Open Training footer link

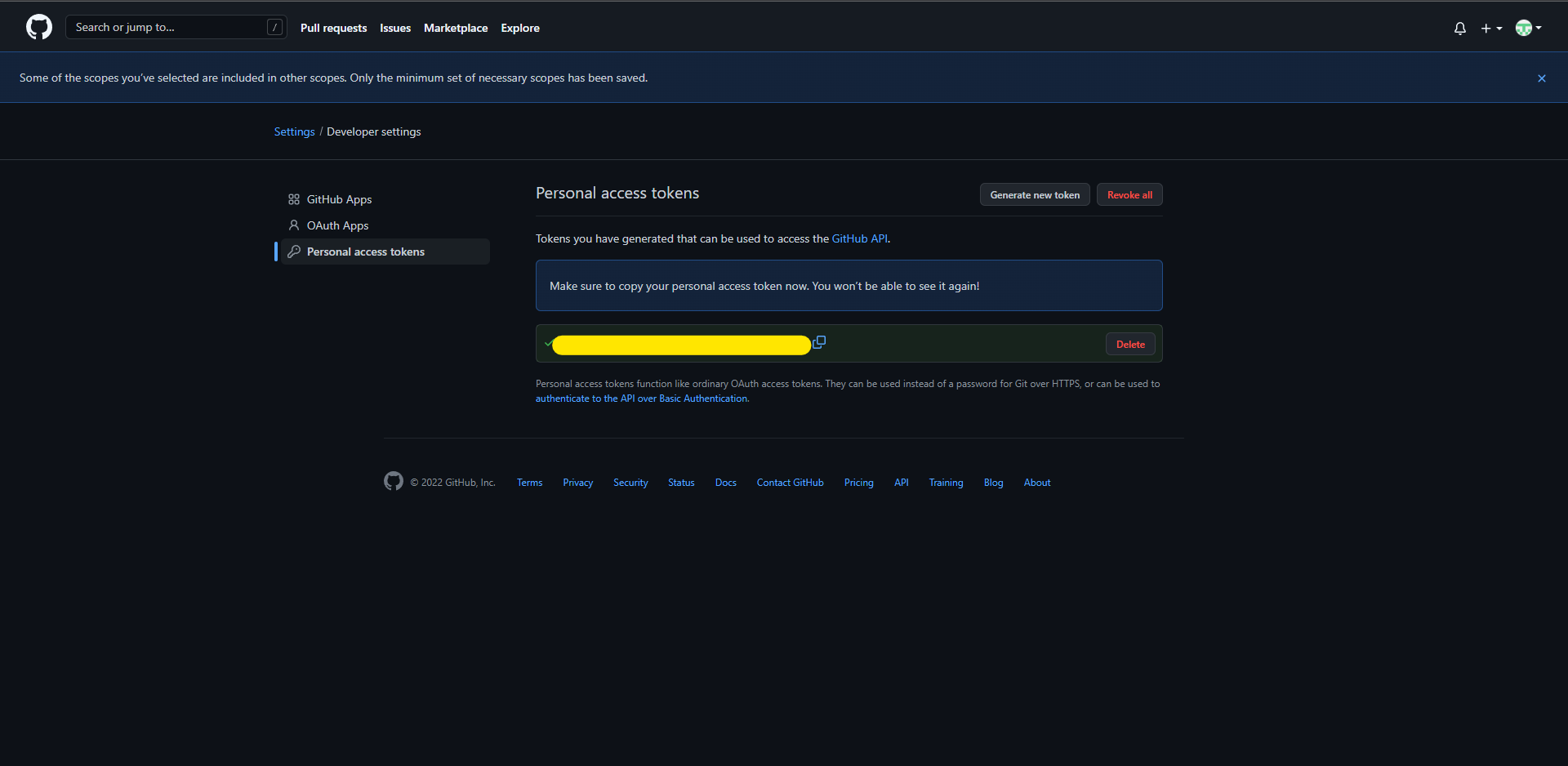tap(946, 483)
